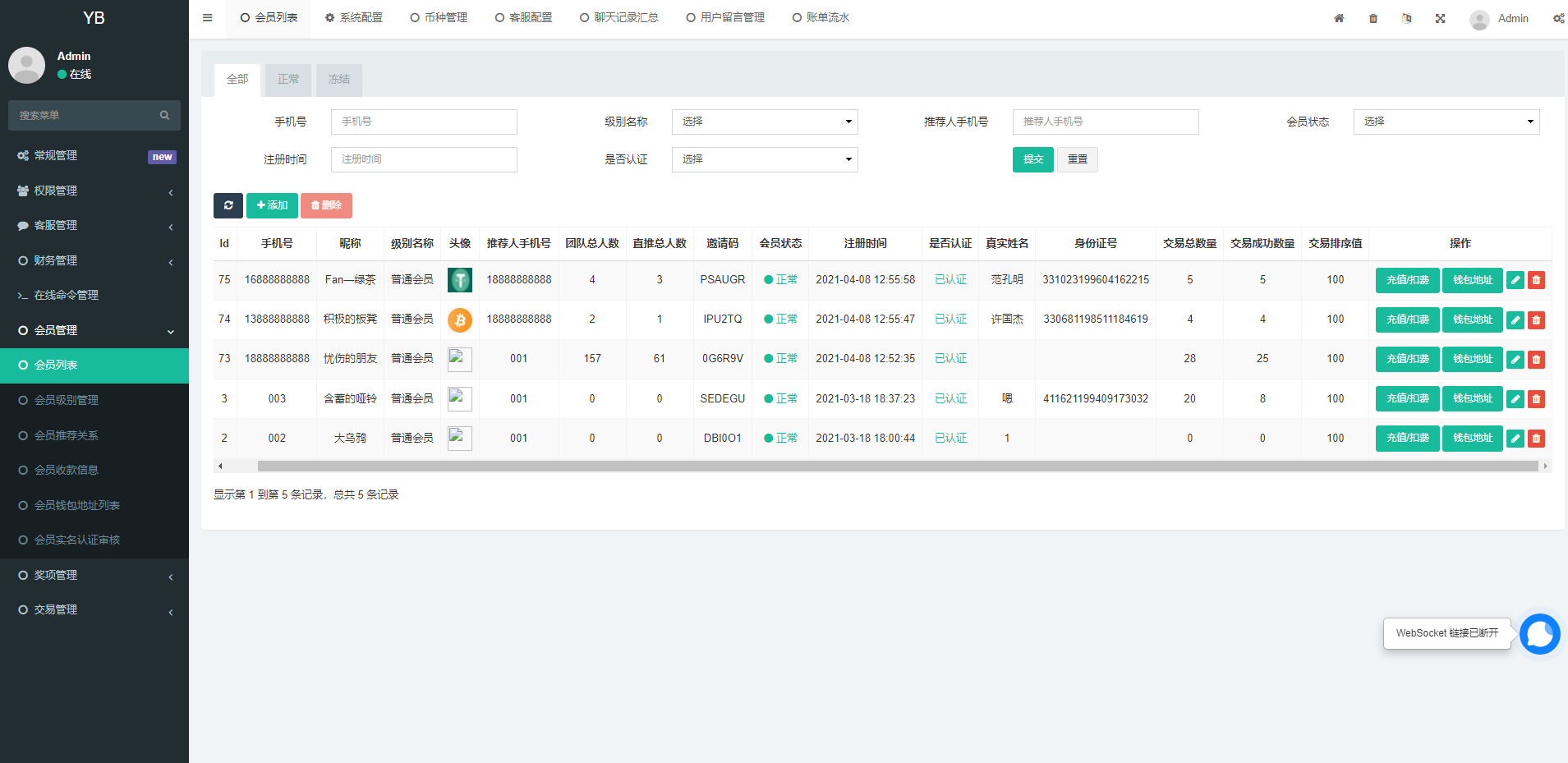Click the refresh icon above the member table

point(228,205)
